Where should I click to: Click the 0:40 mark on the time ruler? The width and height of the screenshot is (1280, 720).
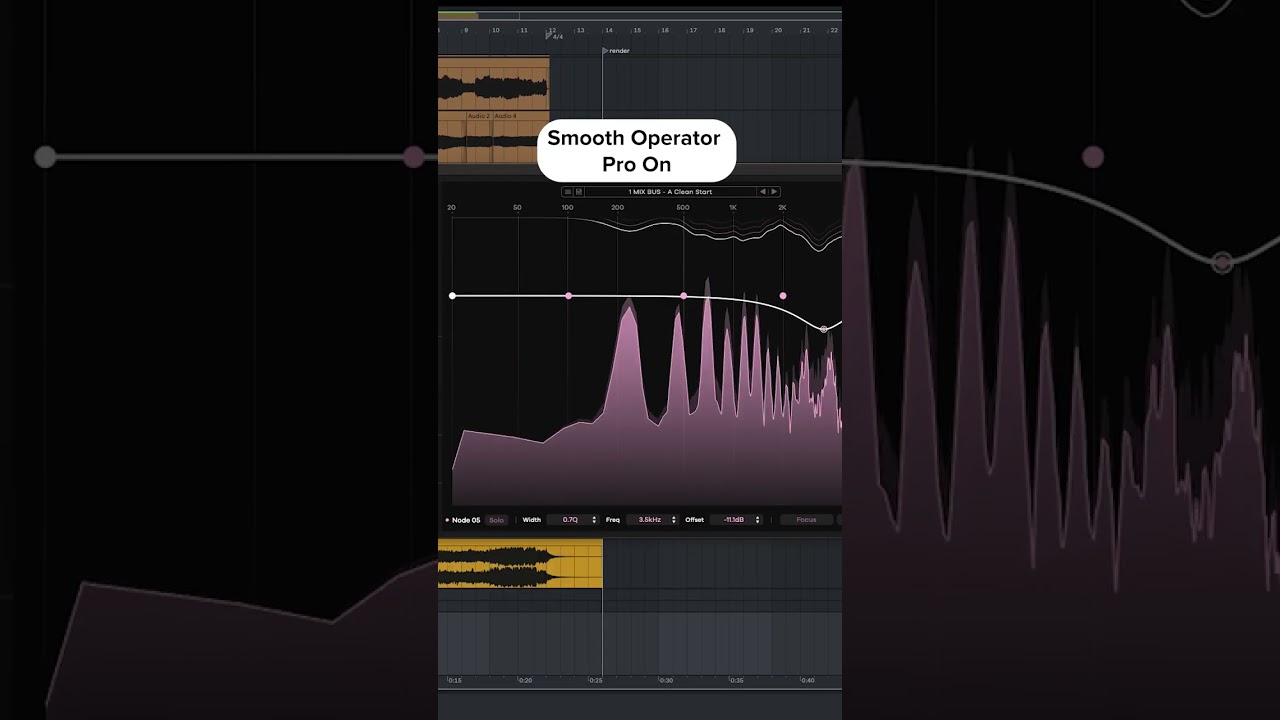807,681
